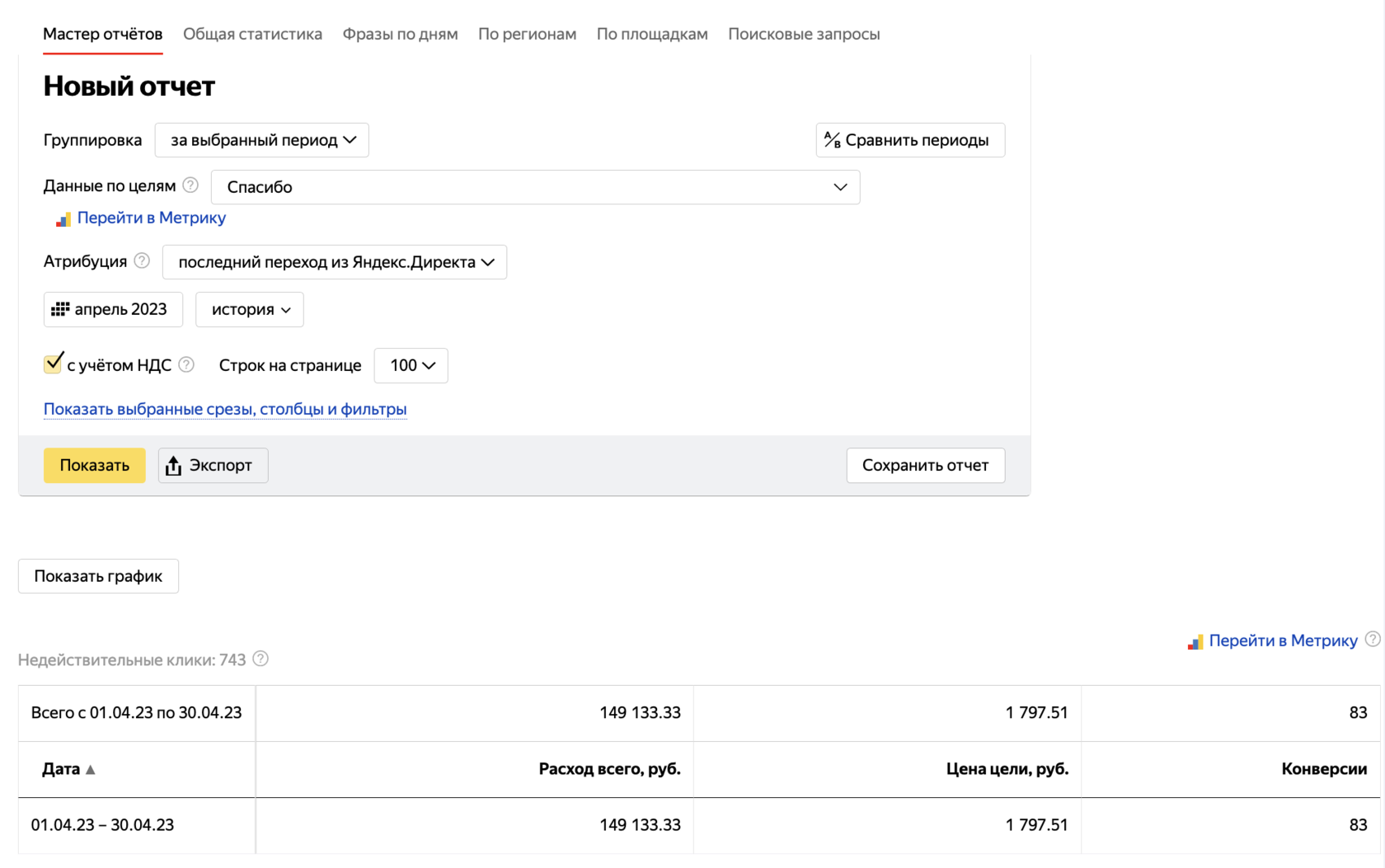
Task: Click the Metrica chart icon under goals field
Action: (63, 219)
